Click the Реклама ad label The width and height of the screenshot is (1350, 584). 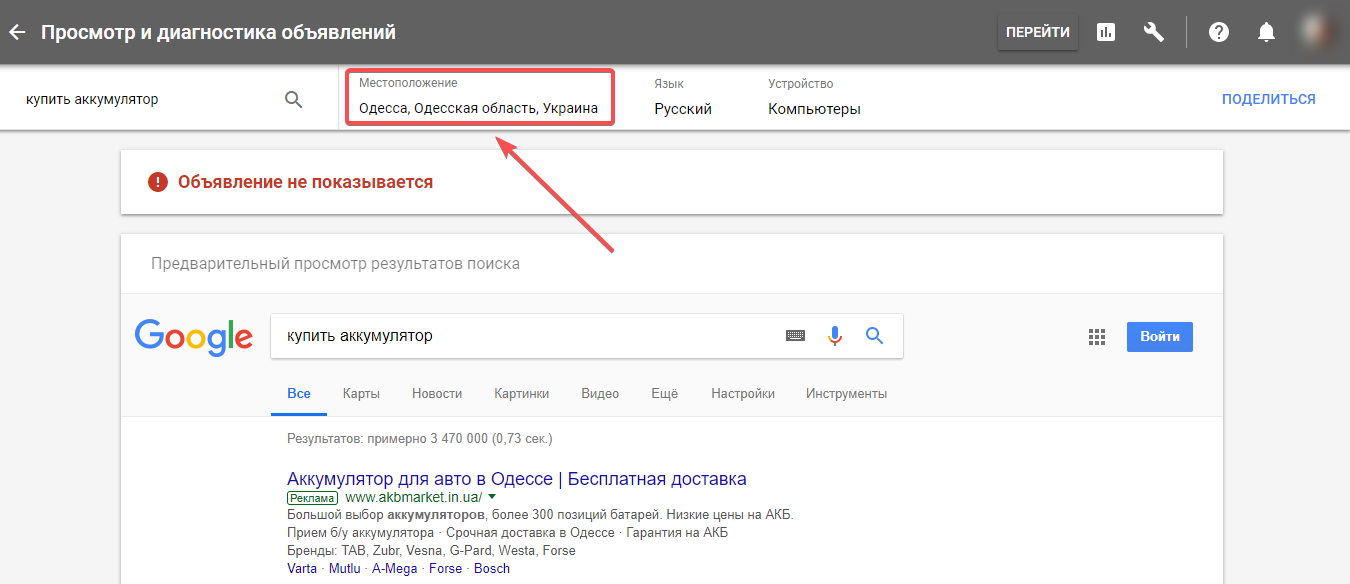[312, 497]
